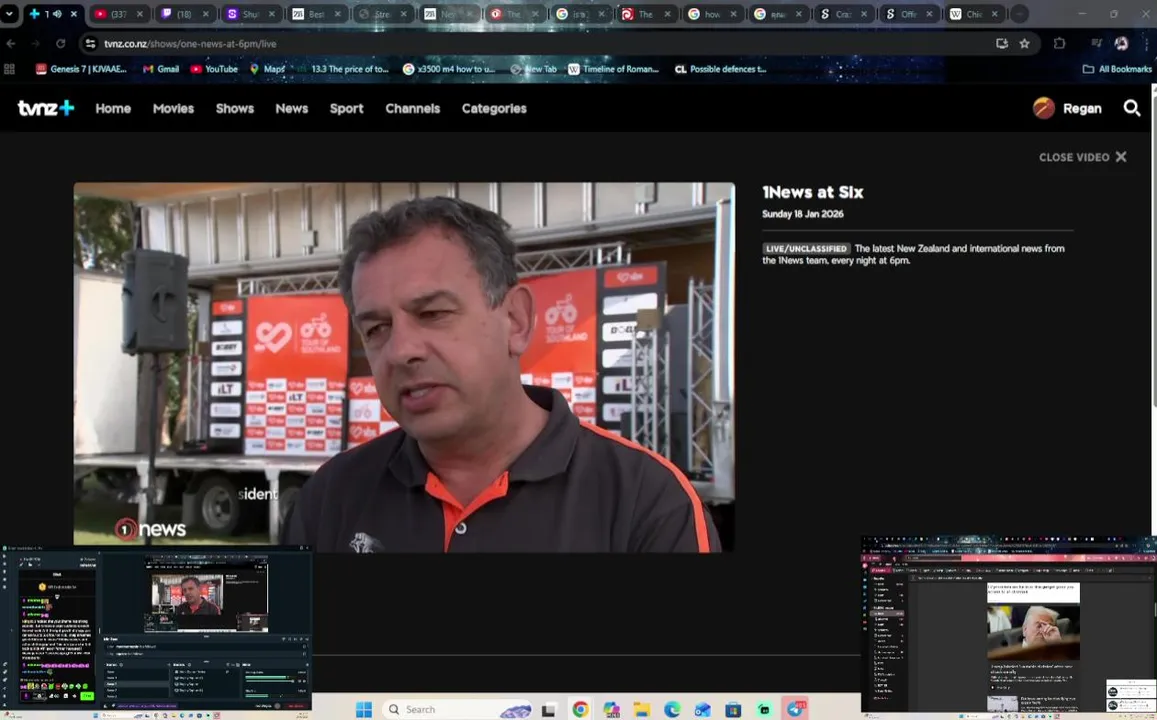1157x720 pixels.
Task: Open the Shows menu item
Action: 235,108
